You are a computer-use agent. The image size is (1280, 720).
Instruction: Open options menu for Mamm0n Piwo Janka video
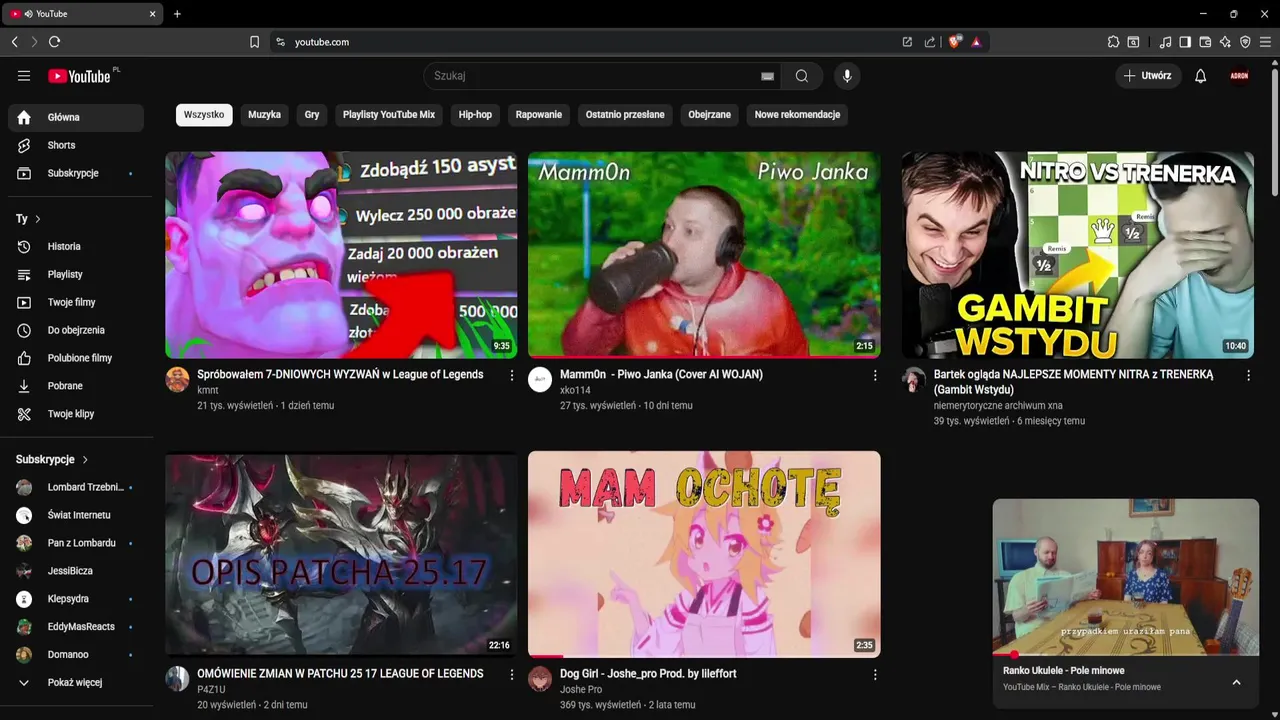(x=875, y=375)
